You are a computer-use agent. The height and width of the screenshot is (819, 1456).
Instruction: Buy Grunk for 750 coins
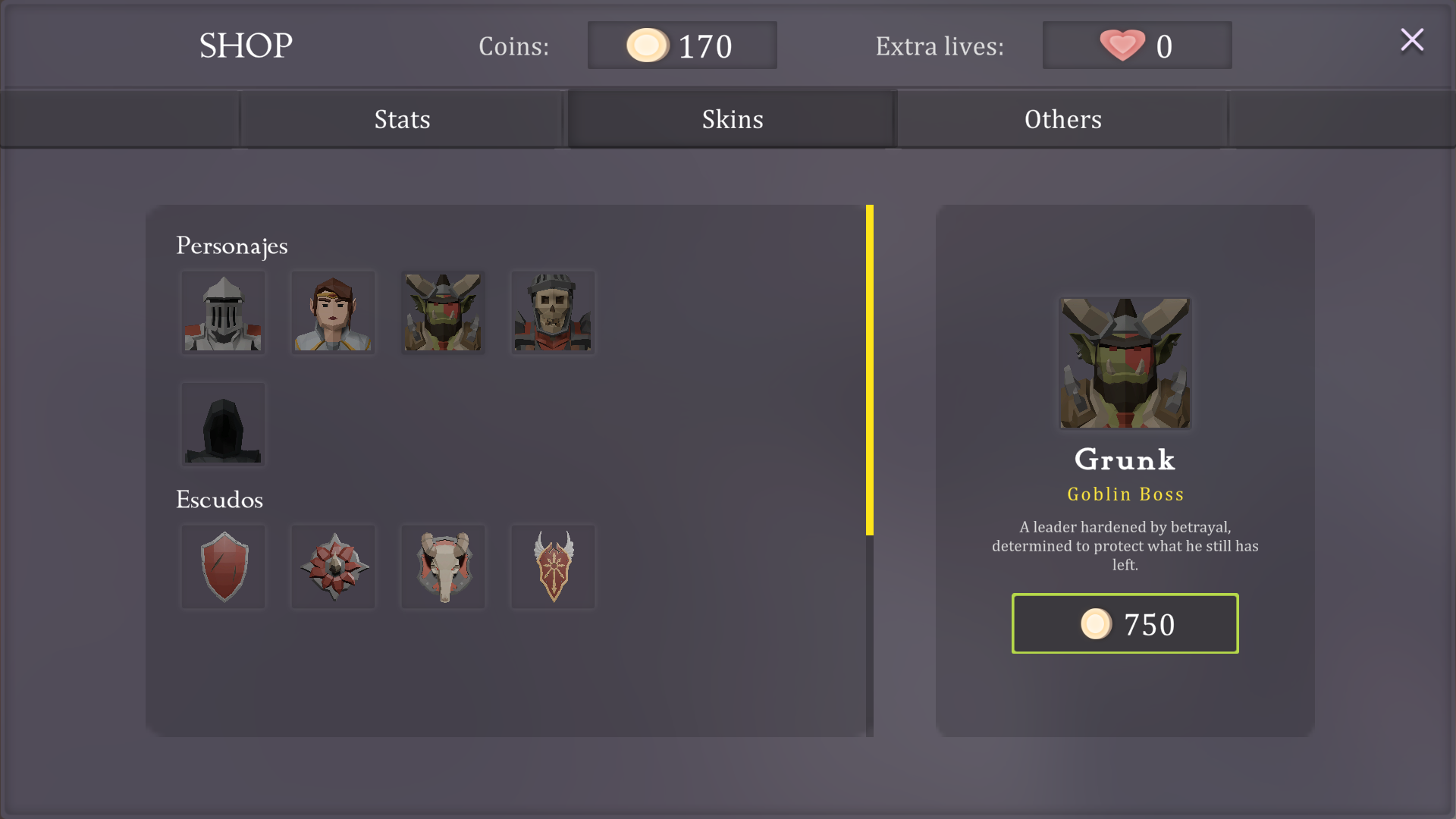coord(1125,623)
